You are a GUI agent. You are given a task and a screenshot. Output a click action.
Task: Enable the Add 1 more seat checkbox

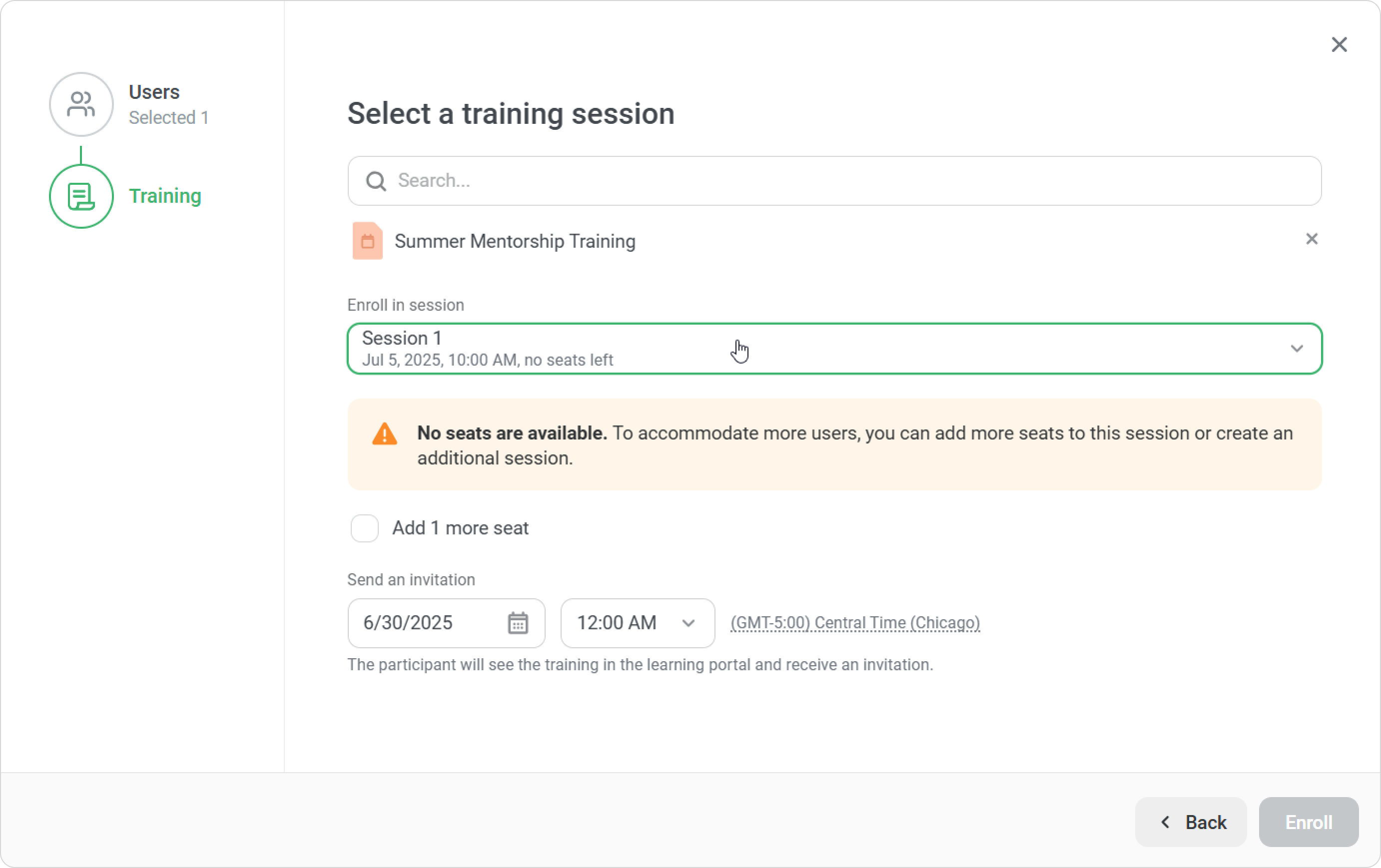364,528
